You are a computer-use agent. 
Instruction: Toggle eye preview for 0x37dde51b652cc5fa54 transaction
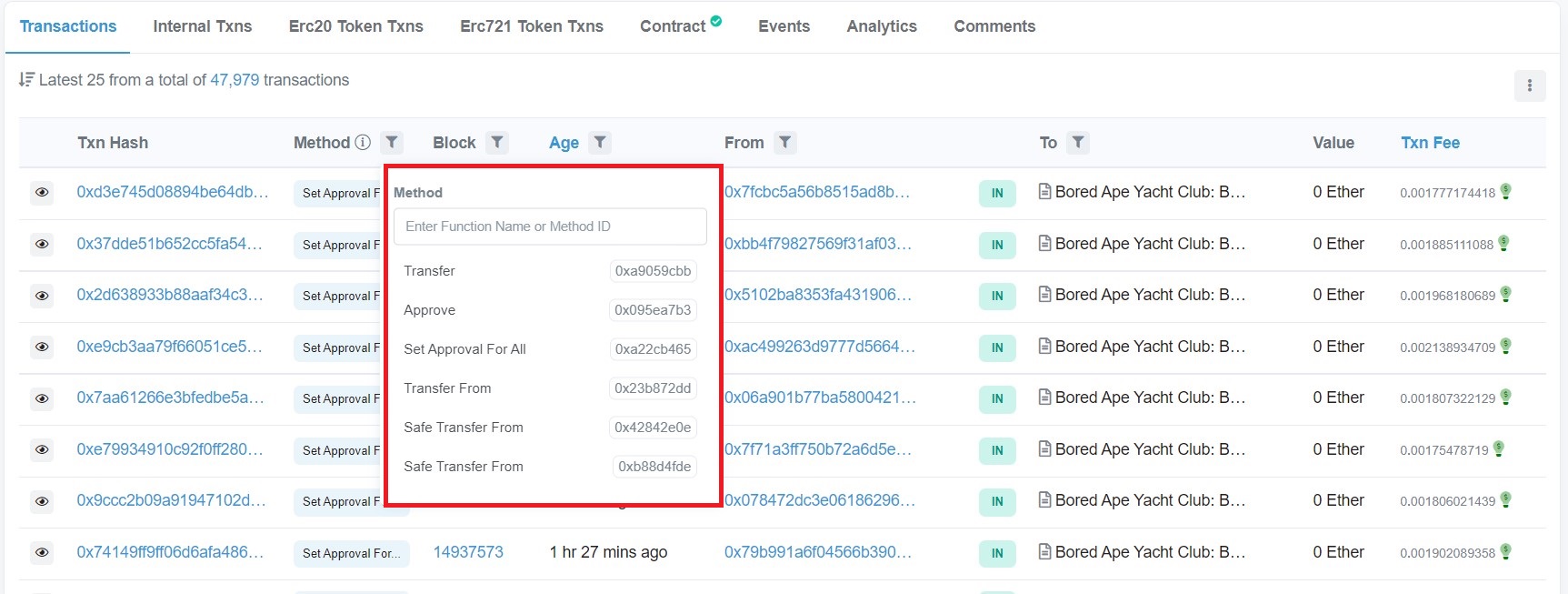[42, 245]
